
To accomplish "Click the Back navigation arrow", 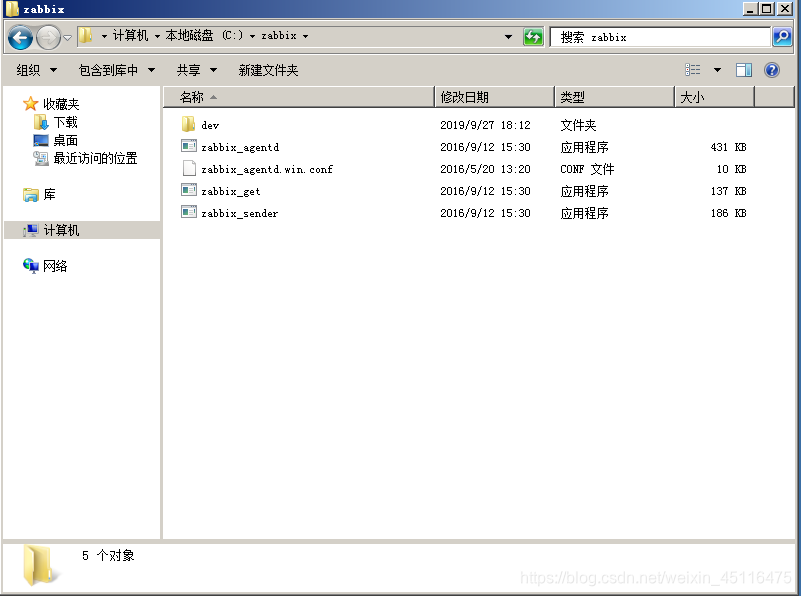I will [20, 37].
